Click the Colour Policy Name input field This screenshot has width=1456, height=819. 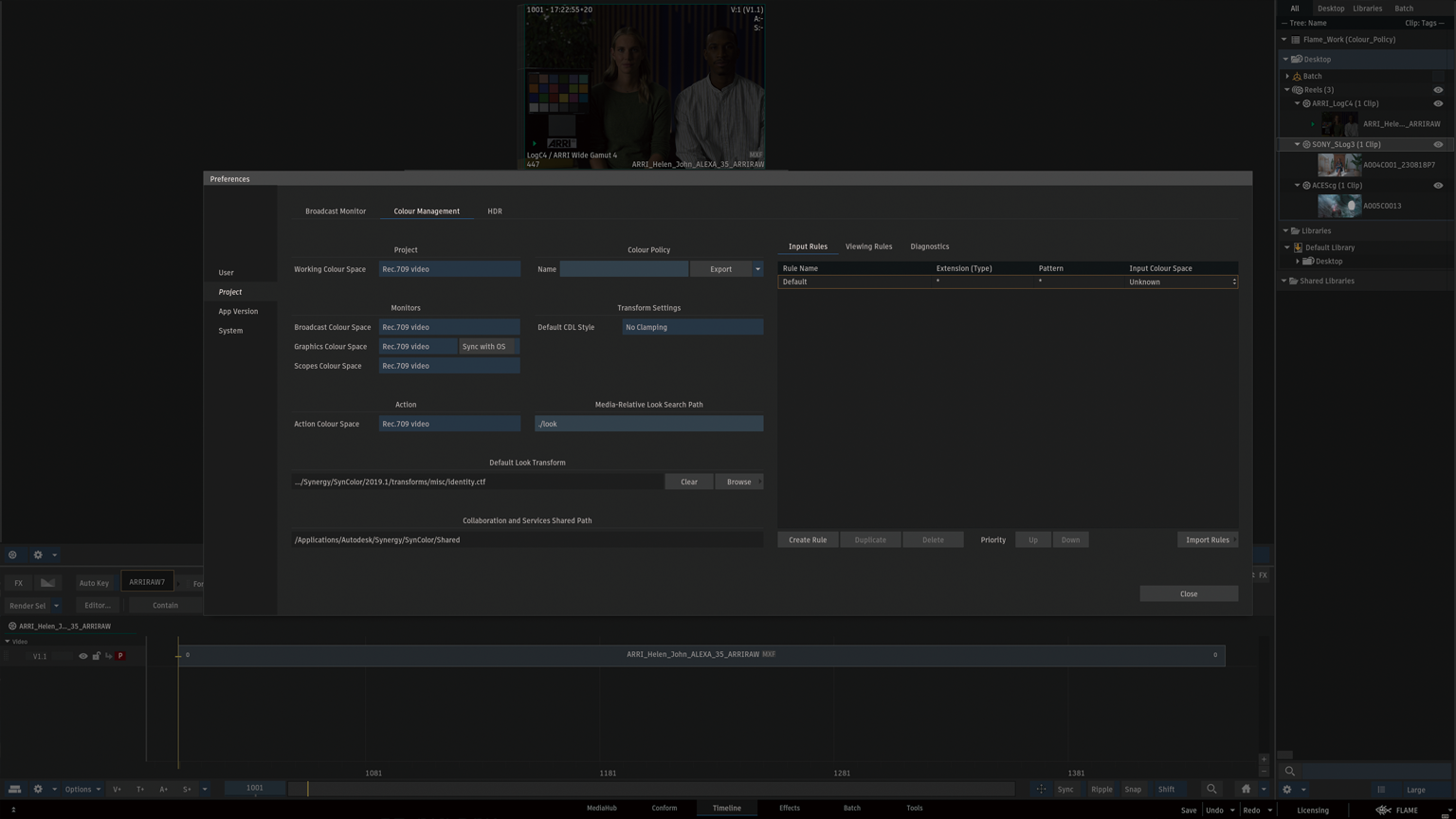tap(624, 269)
